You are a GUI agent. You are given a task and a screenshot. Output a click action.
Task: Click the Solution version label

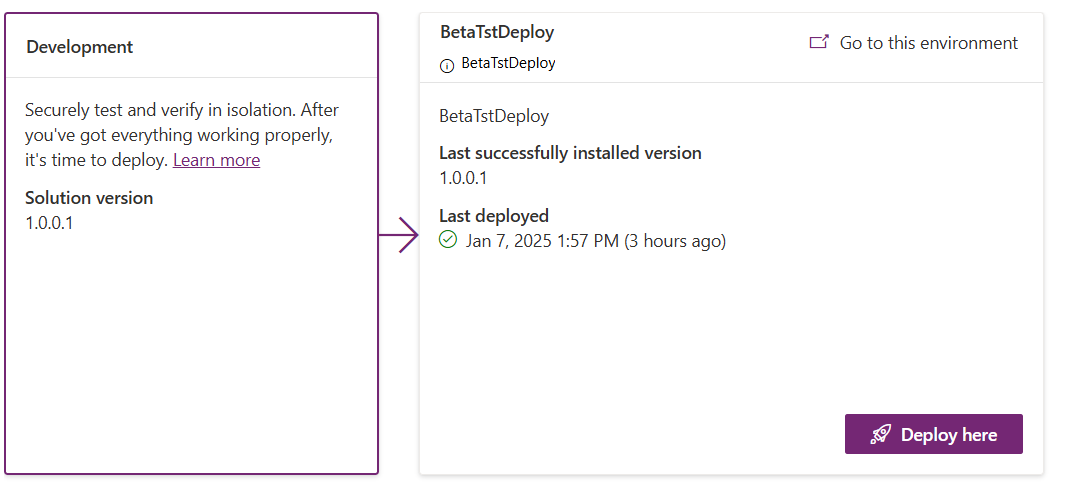click(x=89, y=198)
